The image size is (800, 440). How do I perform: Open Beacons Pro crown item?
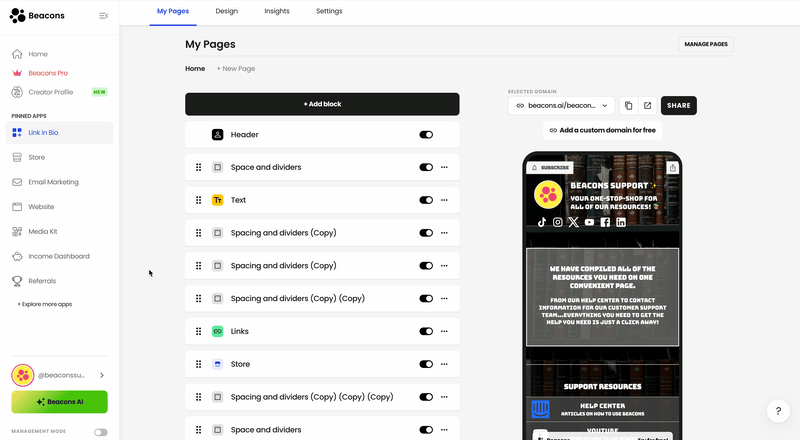48,73
